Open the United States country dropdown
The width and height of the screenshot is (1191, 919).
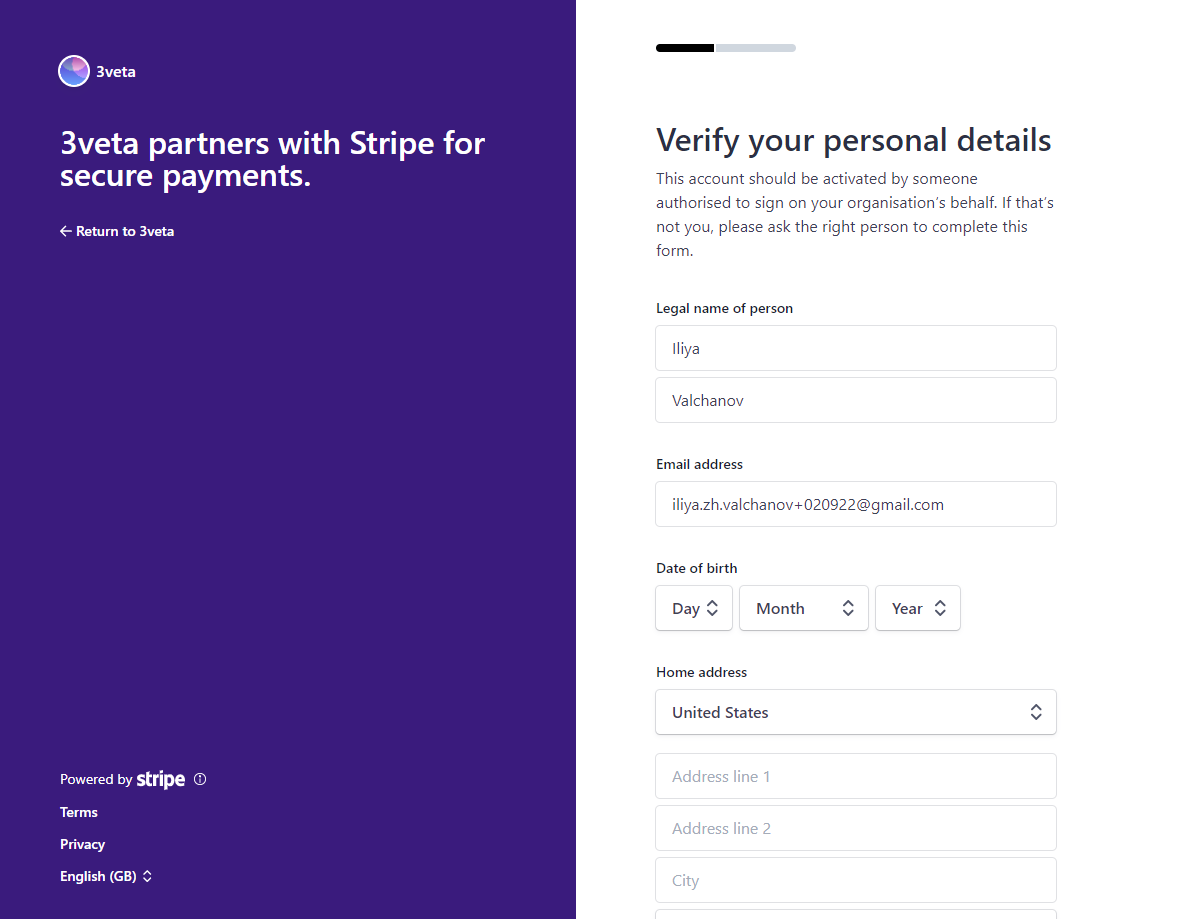coord(855,712)
